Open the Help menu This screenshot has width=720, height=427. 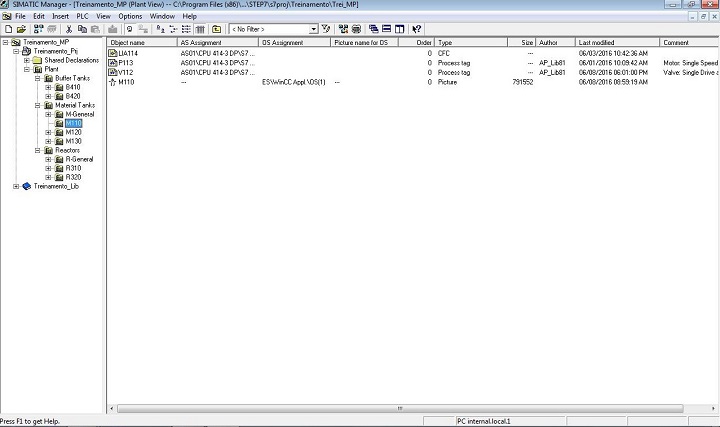[190, 16]
